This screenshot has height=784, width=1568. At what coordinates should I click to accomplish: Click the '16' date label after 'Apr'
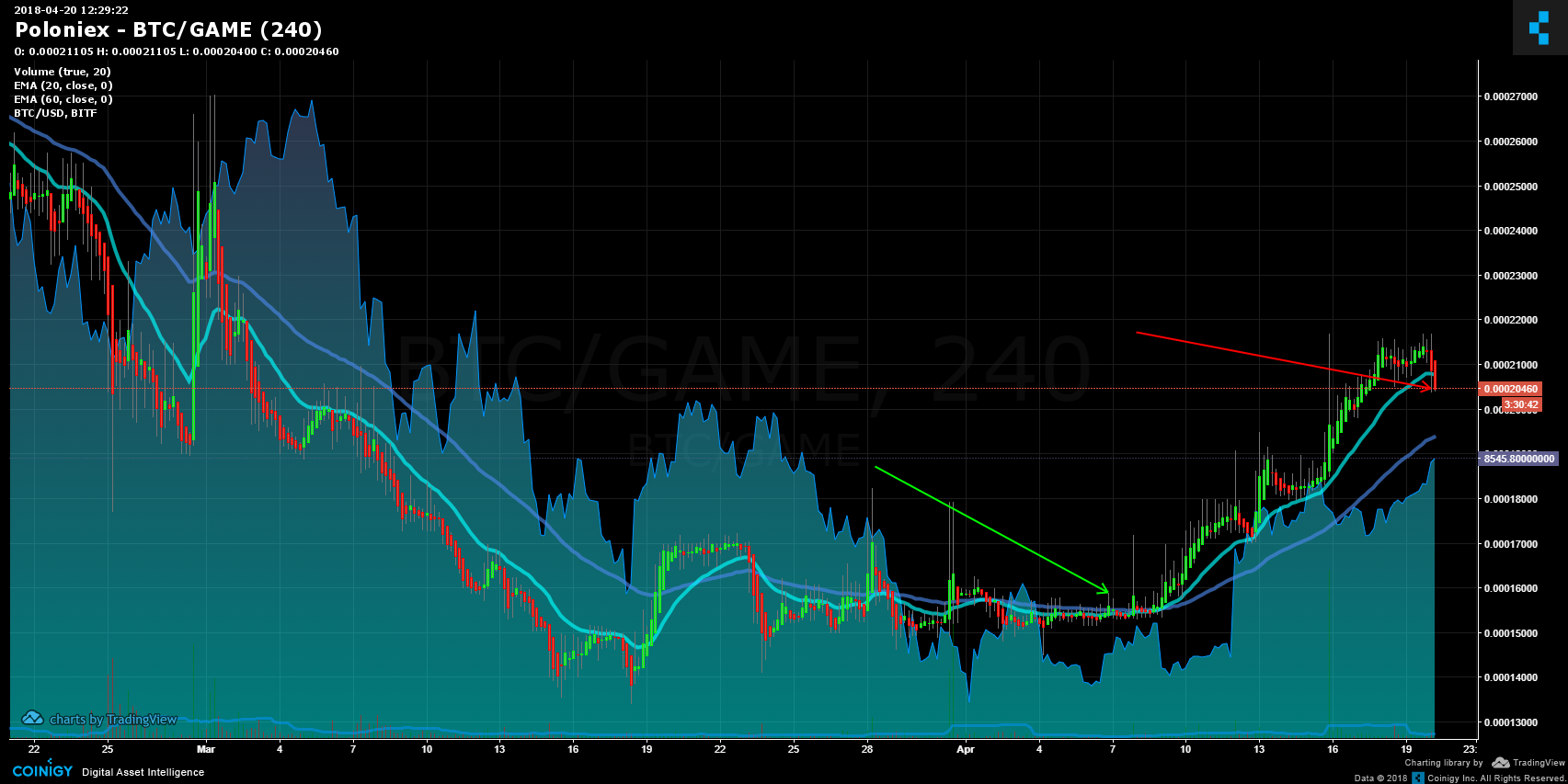point(1333,749)
